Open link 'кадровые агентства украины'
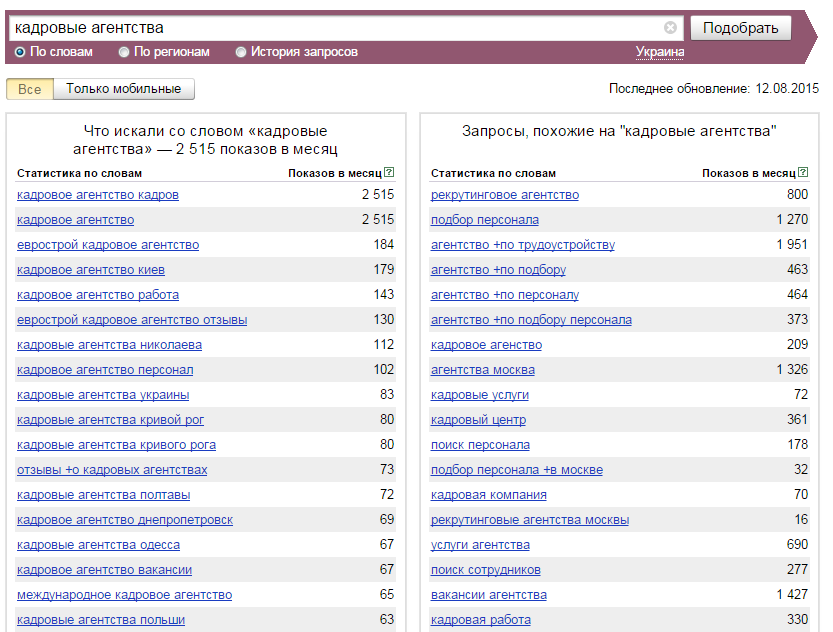This screenshot has height=632, width=833. tap(103, 395)
